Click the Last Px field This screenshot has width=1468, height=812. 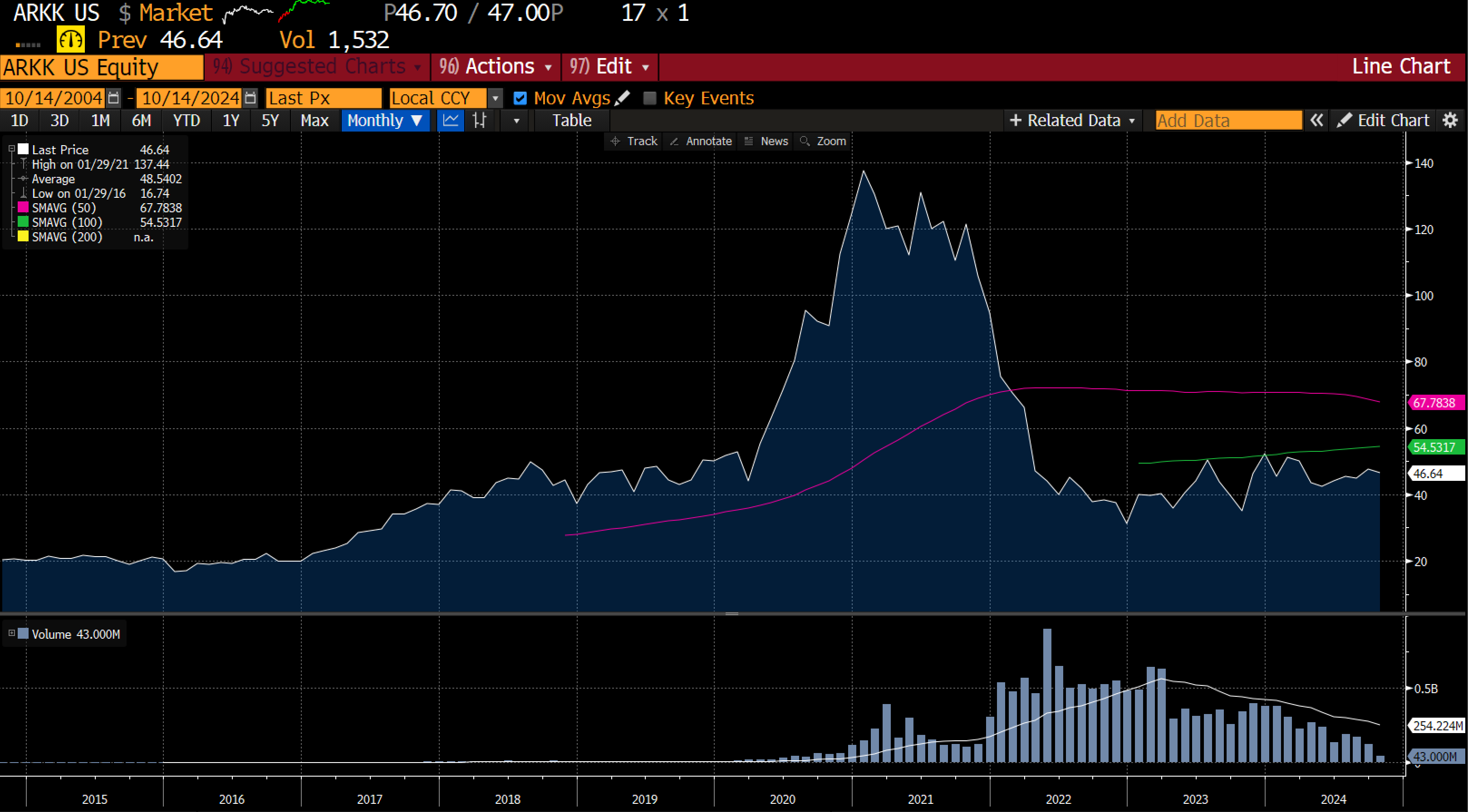click(324, 98)
